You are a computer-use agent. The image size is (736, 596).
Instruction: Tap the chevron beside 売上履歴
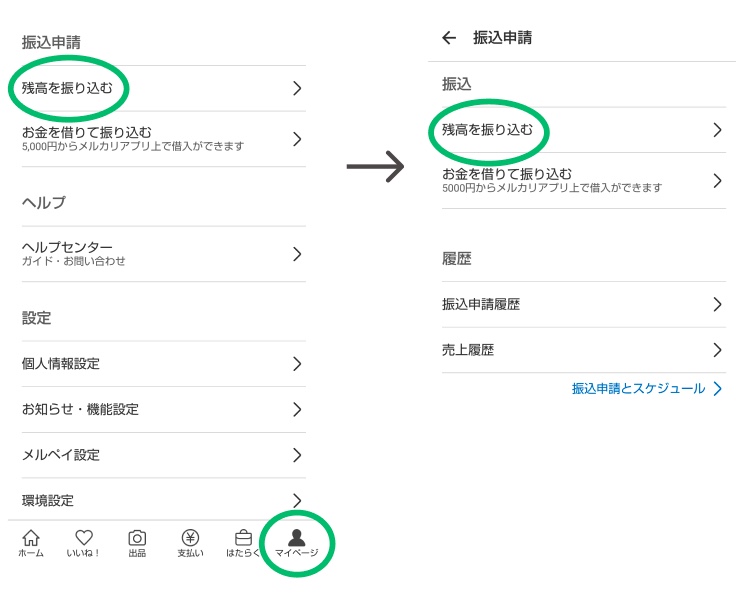(x=717, y=350)
